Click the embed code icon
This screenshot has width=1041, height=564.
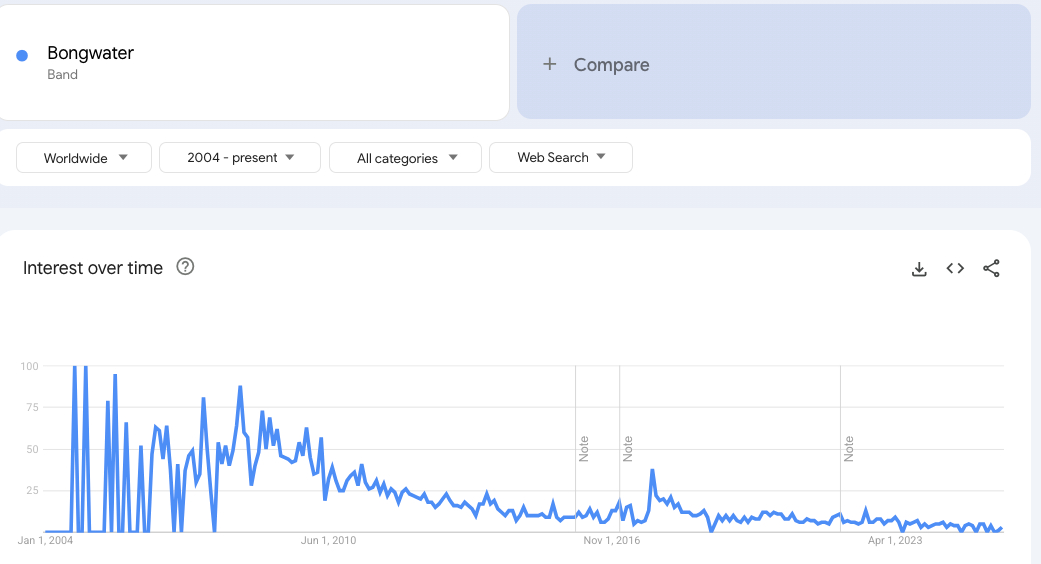point(955,268)
